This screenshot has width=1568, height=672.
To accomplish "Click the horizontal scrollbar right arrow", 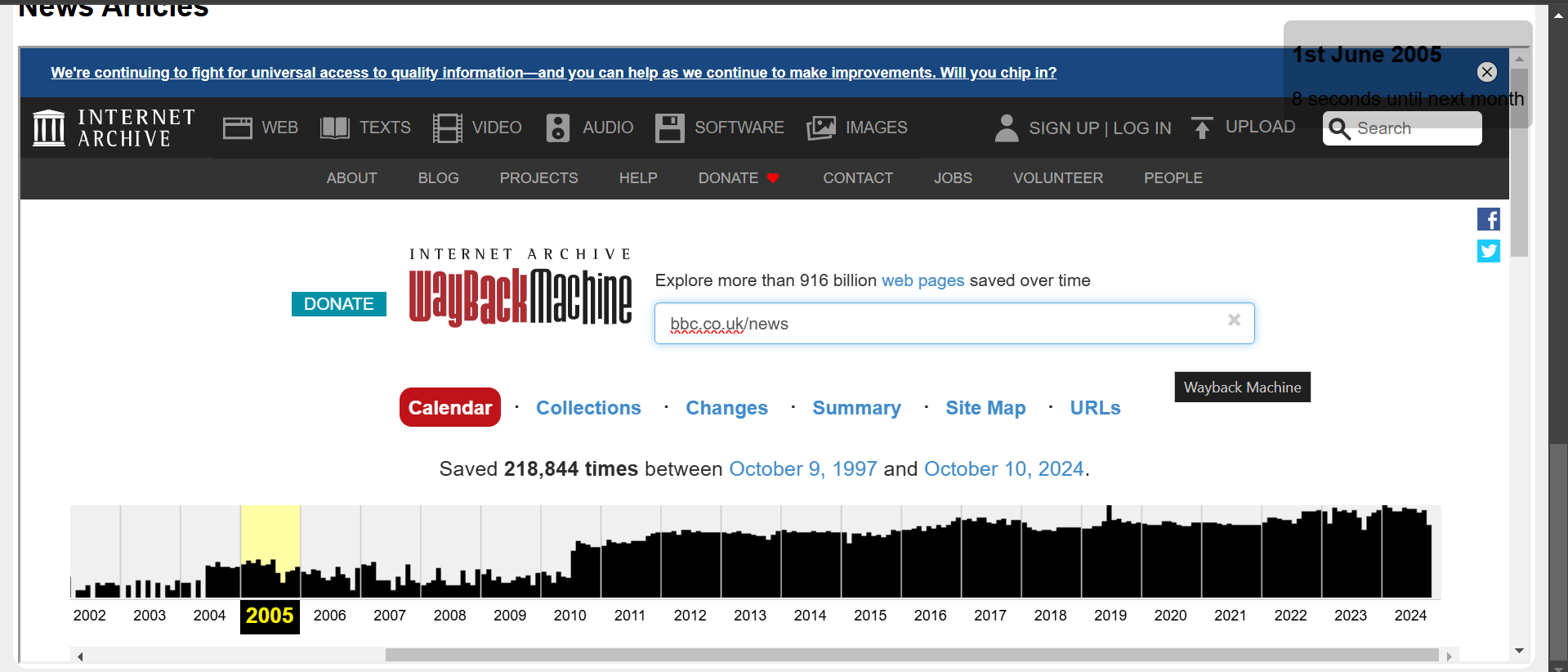I will pyautogui.click(x=1450, y=656).
